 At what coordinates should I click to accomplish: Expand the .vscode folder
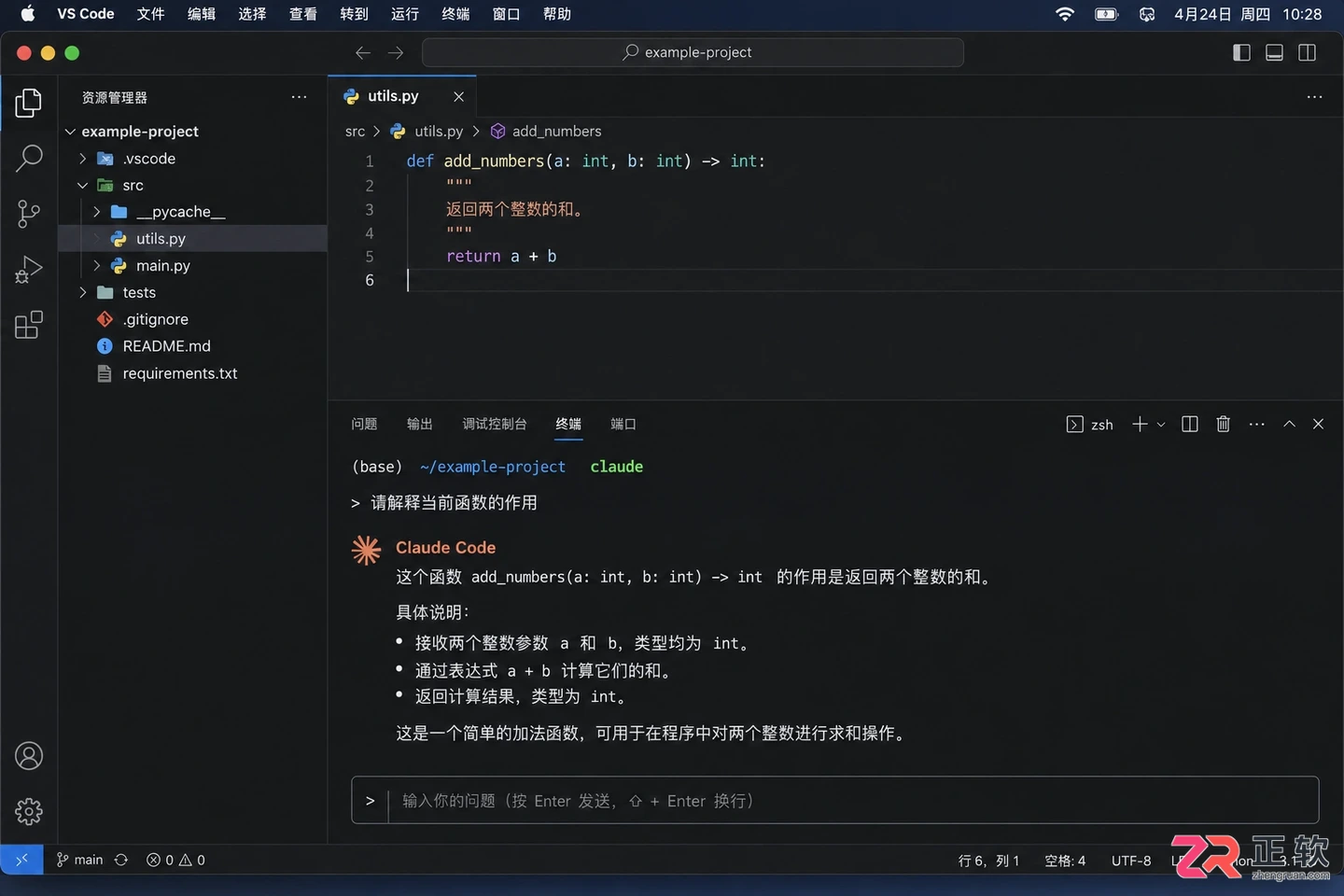click(x=83, y=159)
